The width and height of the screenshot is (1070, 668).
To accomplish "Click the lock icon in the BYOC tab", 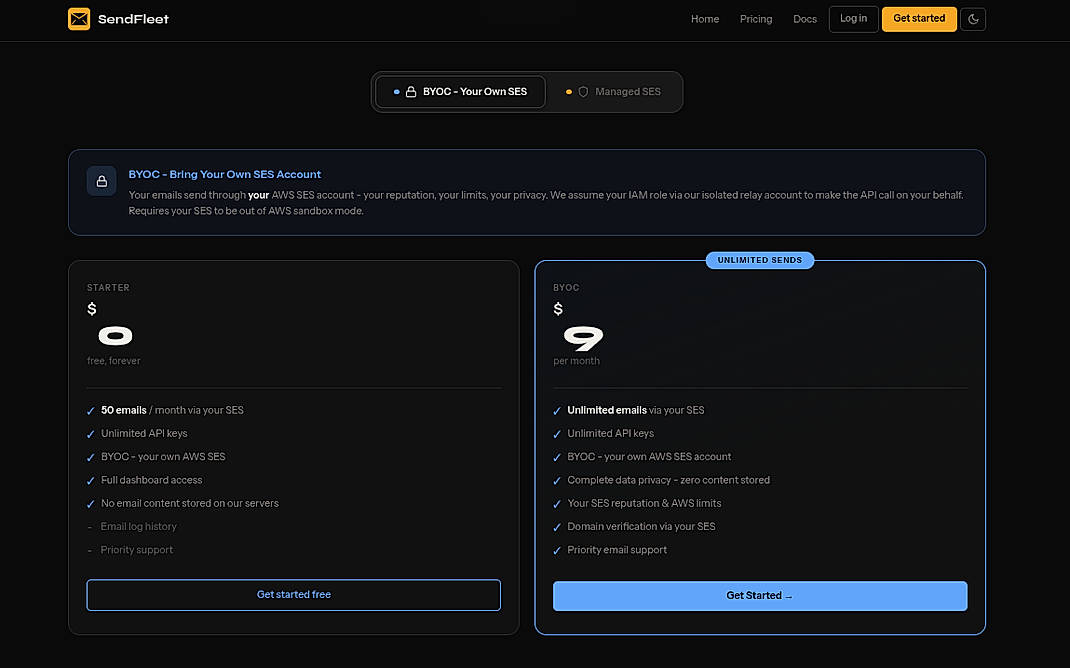I will click(411, 91).
